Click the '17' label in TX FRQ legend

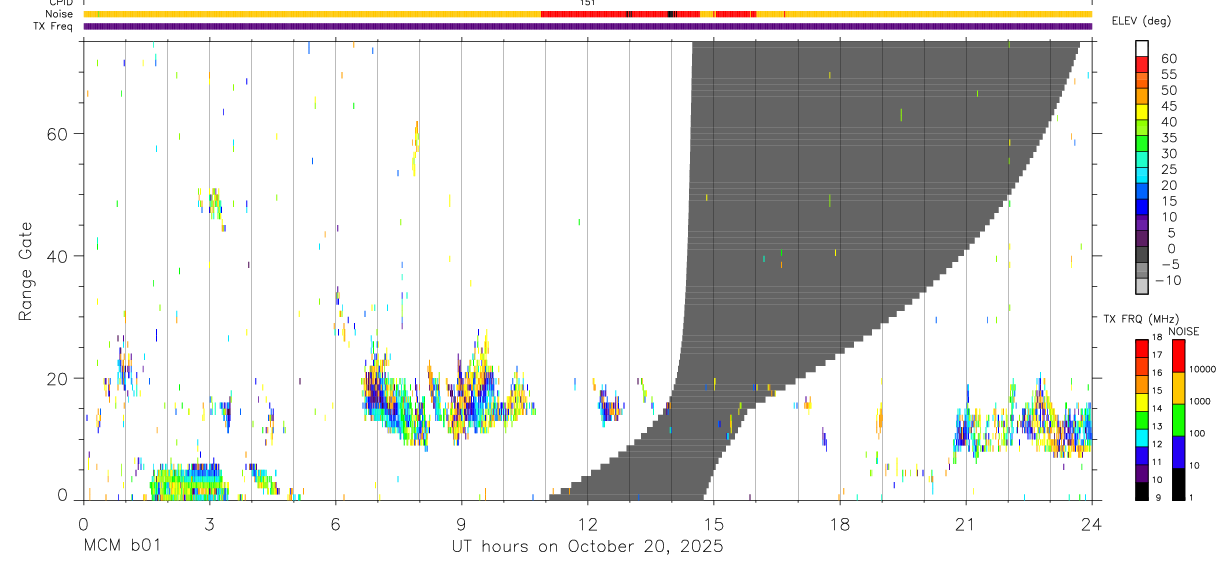coord(1156,354)
